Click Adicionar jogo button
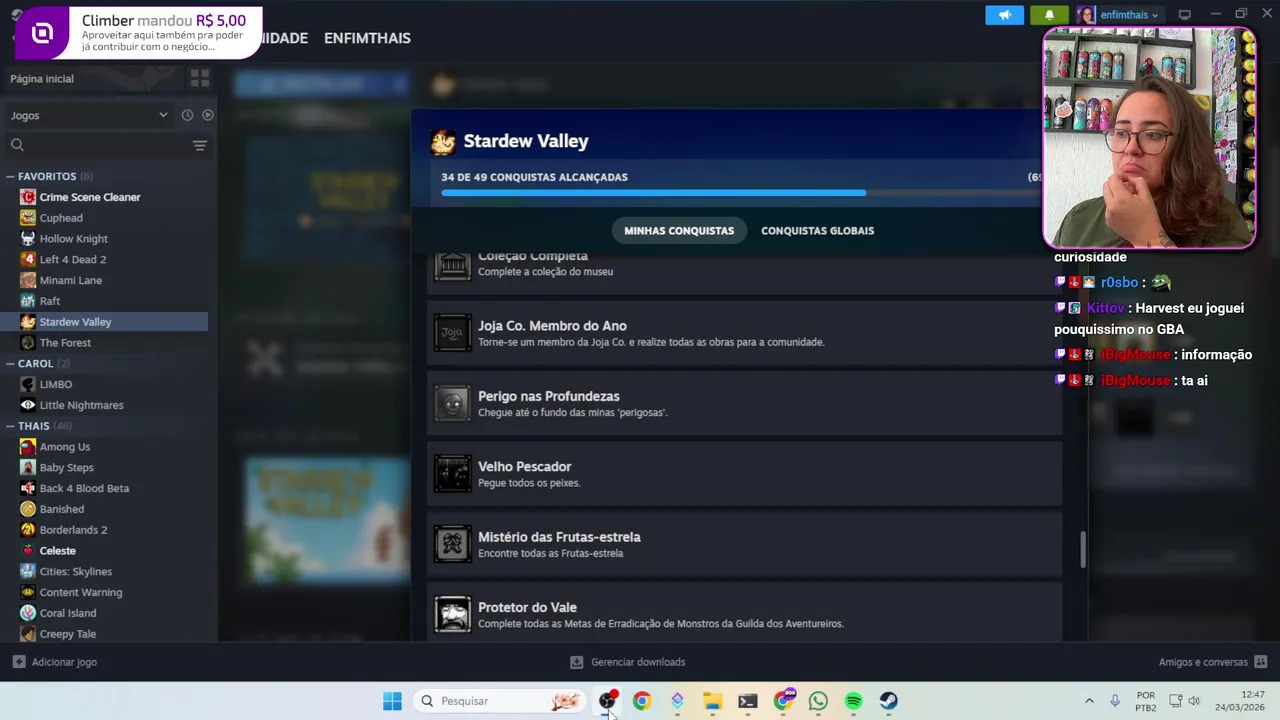 point(54,662)
